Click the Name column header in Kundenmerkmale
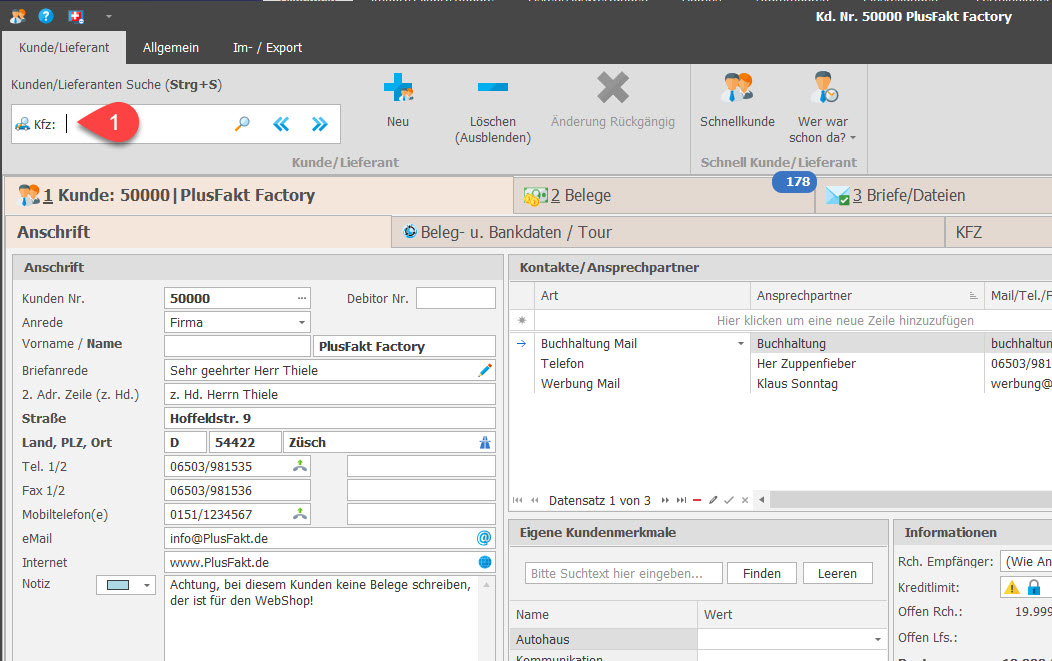 click(604, 615)
